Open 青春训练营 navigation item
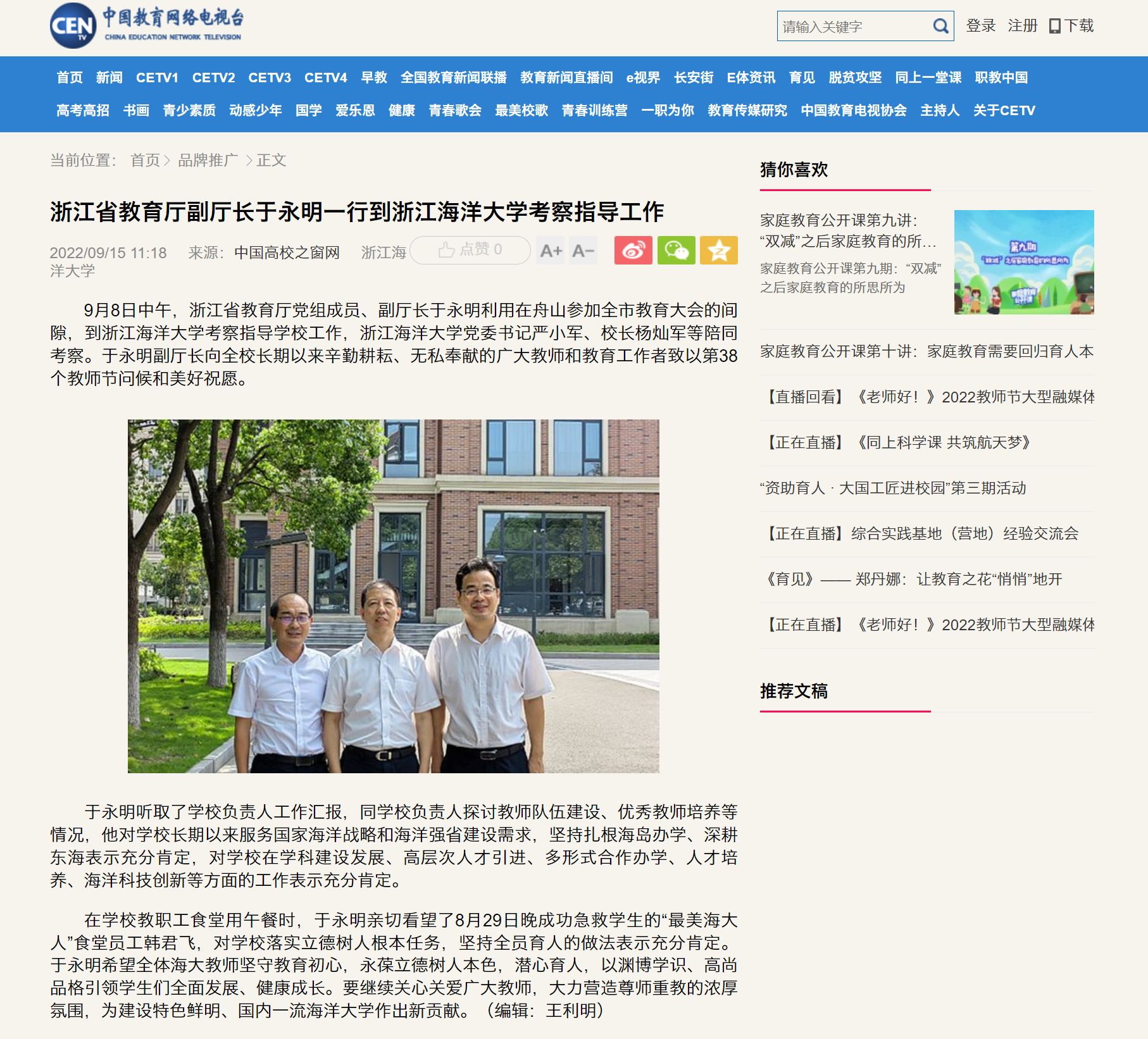 594,110
